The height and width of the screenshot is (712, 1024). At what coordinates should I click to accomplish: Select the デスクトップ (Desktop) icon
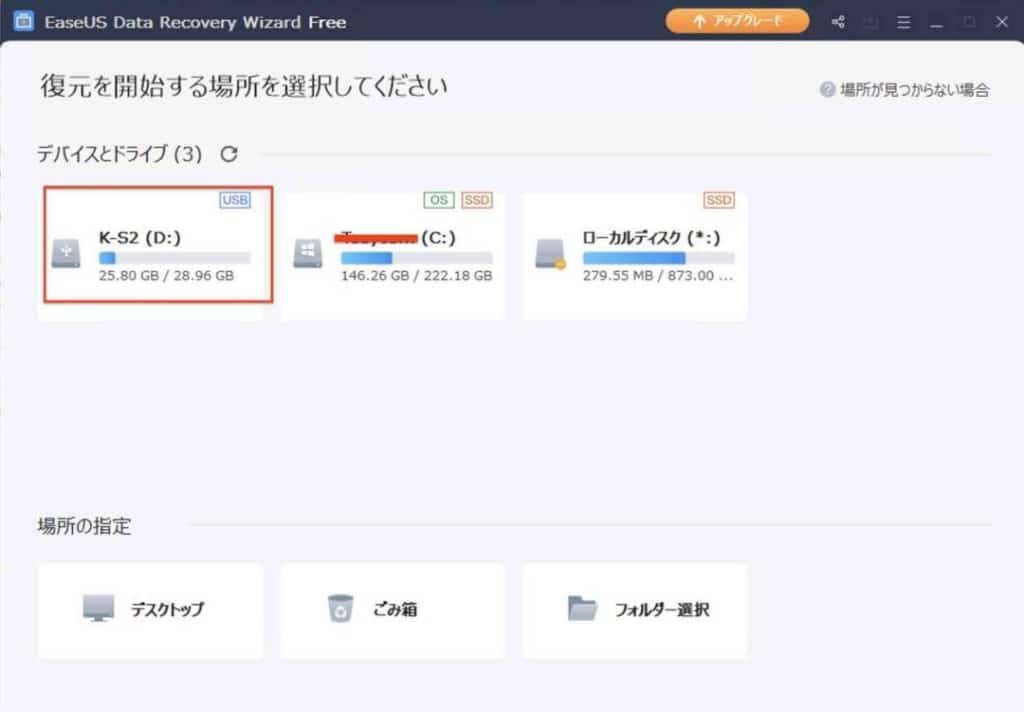(97, 609)
